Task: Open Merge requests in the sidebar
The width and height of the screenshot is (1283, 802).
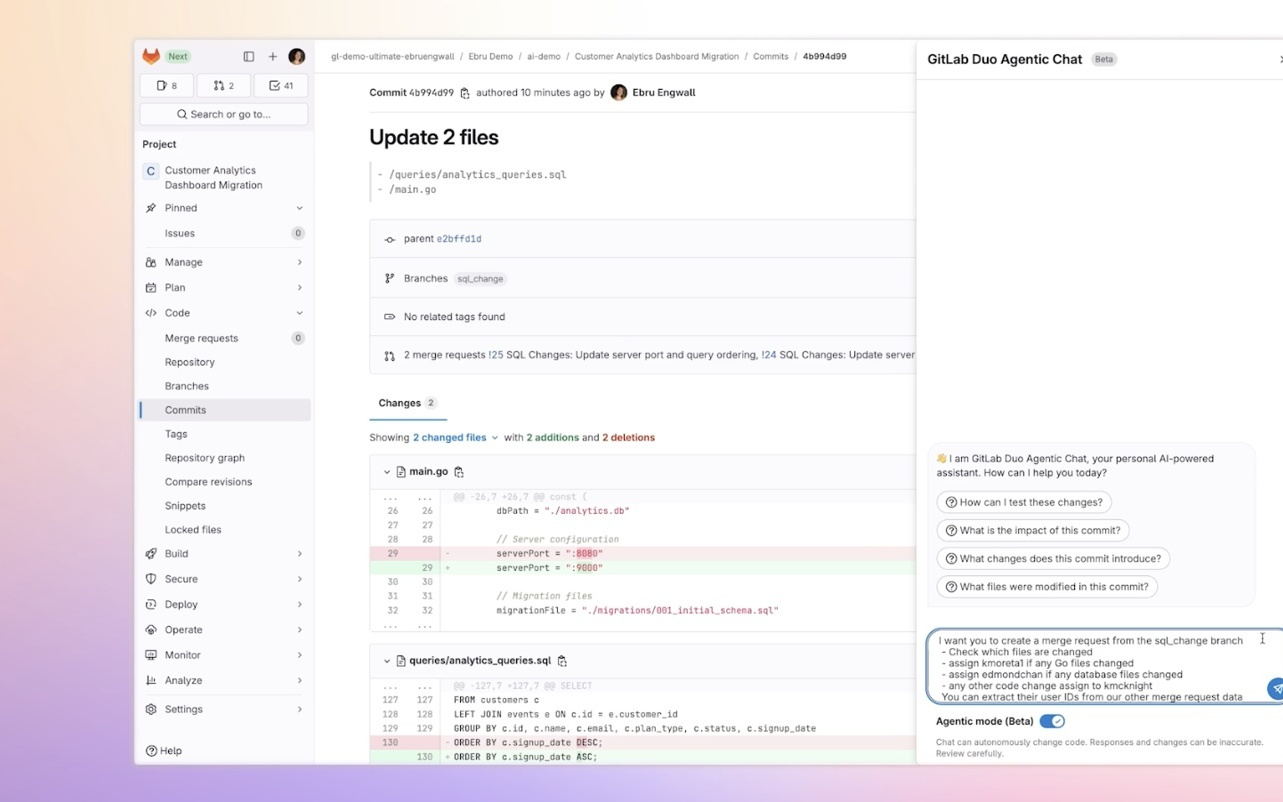Action: pos(224,338)
